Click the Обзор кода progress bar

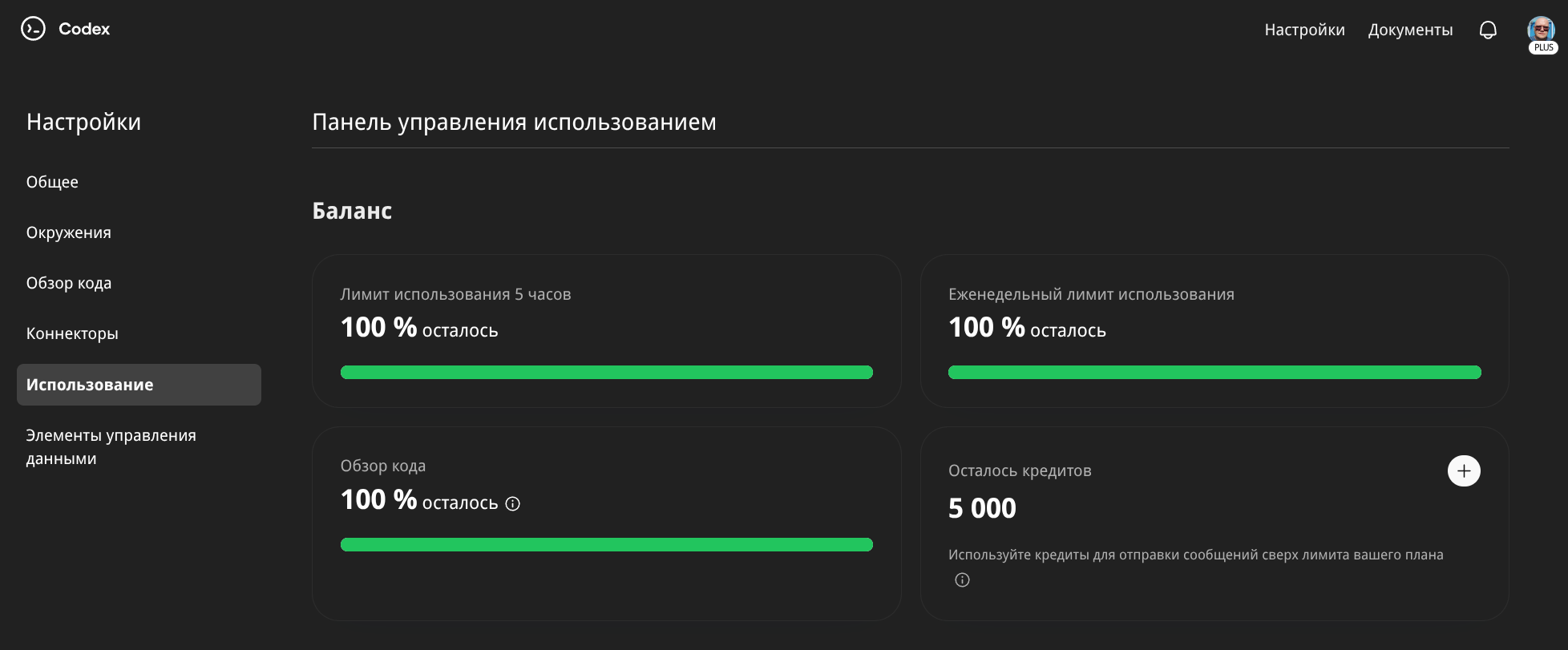pyautogui.click(x=606, y=544)
